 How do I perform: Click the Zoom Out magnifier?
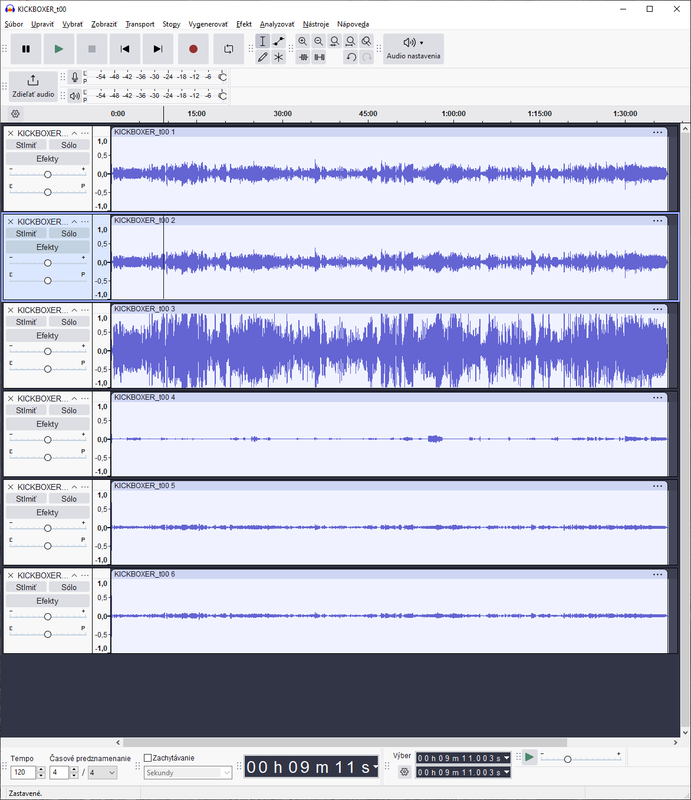click(x=318, y=41)
